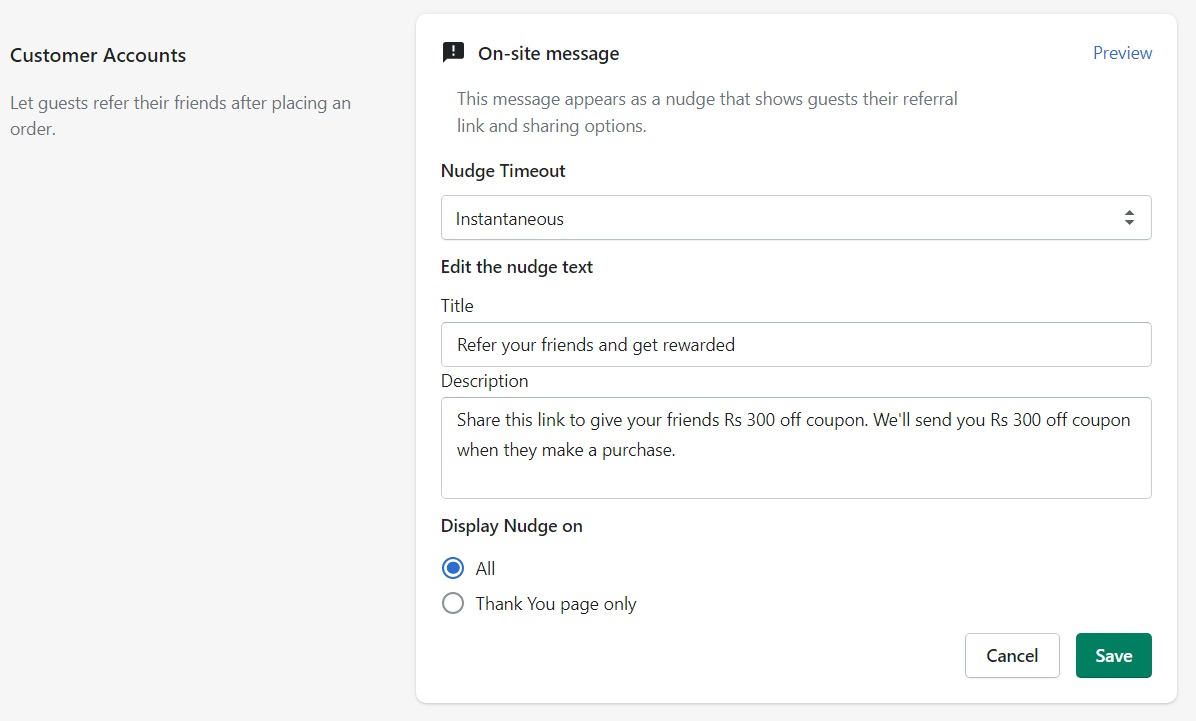
Task: Click the Edit the nudge text heading
Action: [517, 267]
